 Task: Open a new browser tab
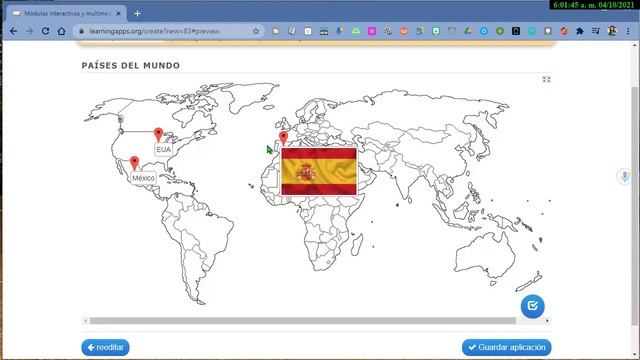tap(137, 13)
